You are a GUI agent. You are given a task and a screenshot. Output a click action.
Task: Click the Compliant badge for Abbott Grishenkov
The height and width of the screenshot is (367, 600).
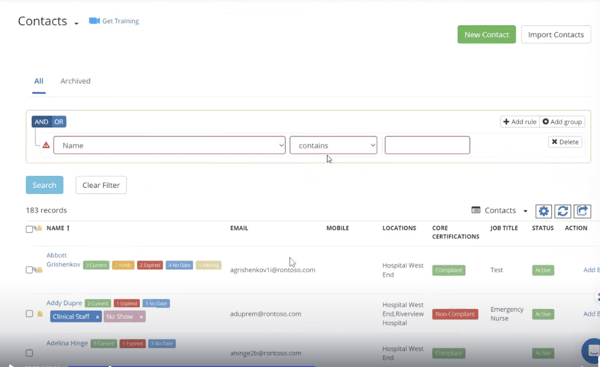(x=448, y=270)
